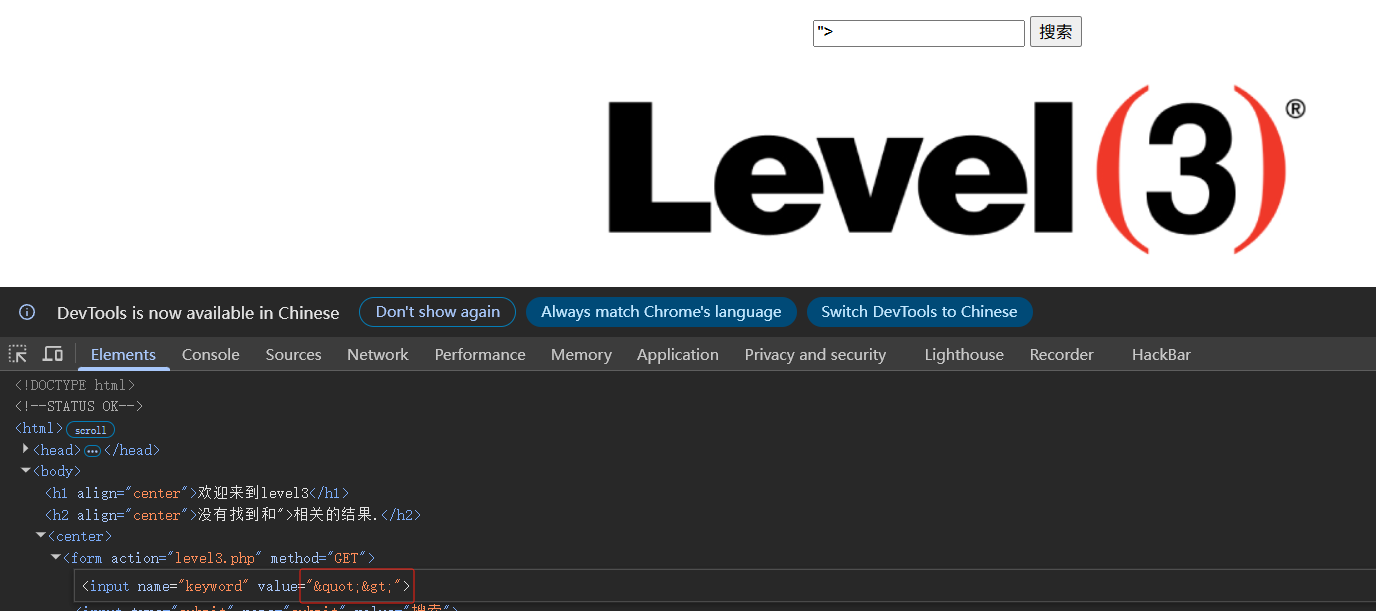Select the <!--STATUS OK--> comment line
This screenshot has height=611, width=1376.
click(x=79, y=406)
